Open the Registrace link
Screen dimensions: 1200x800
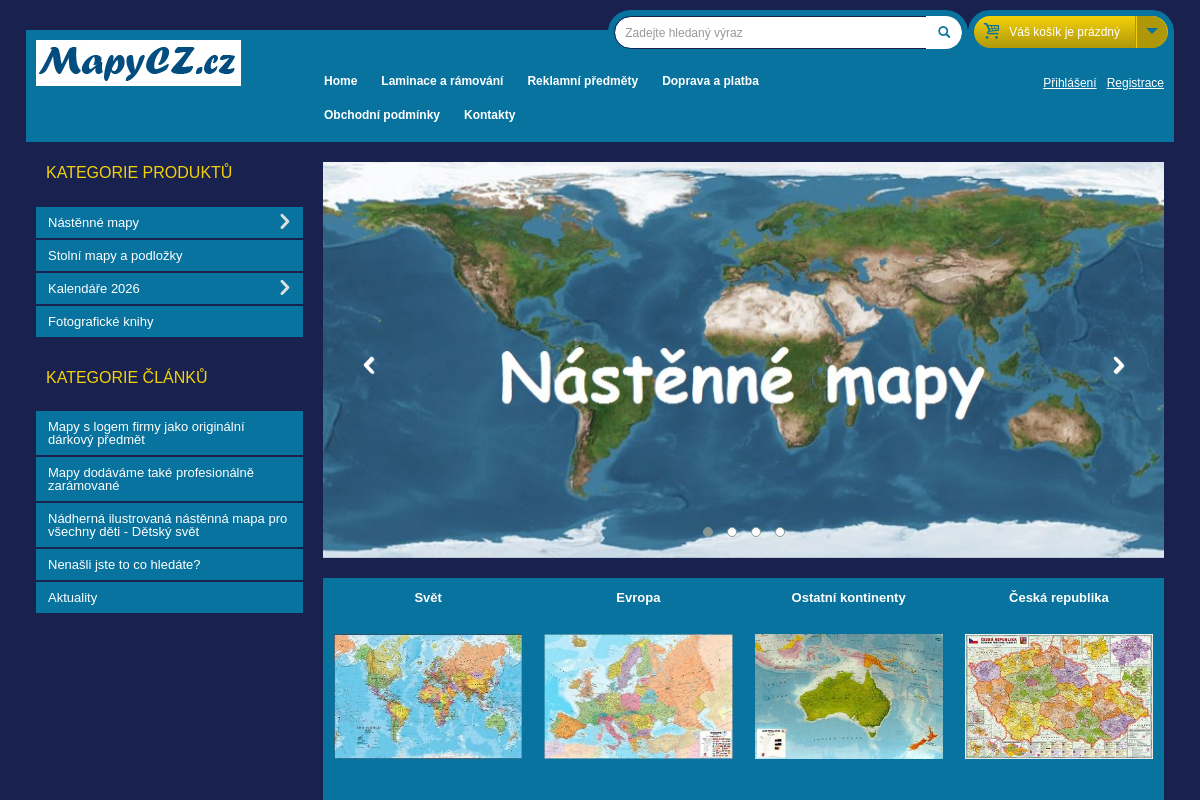pyautogui.click(x=1135, y=83)
